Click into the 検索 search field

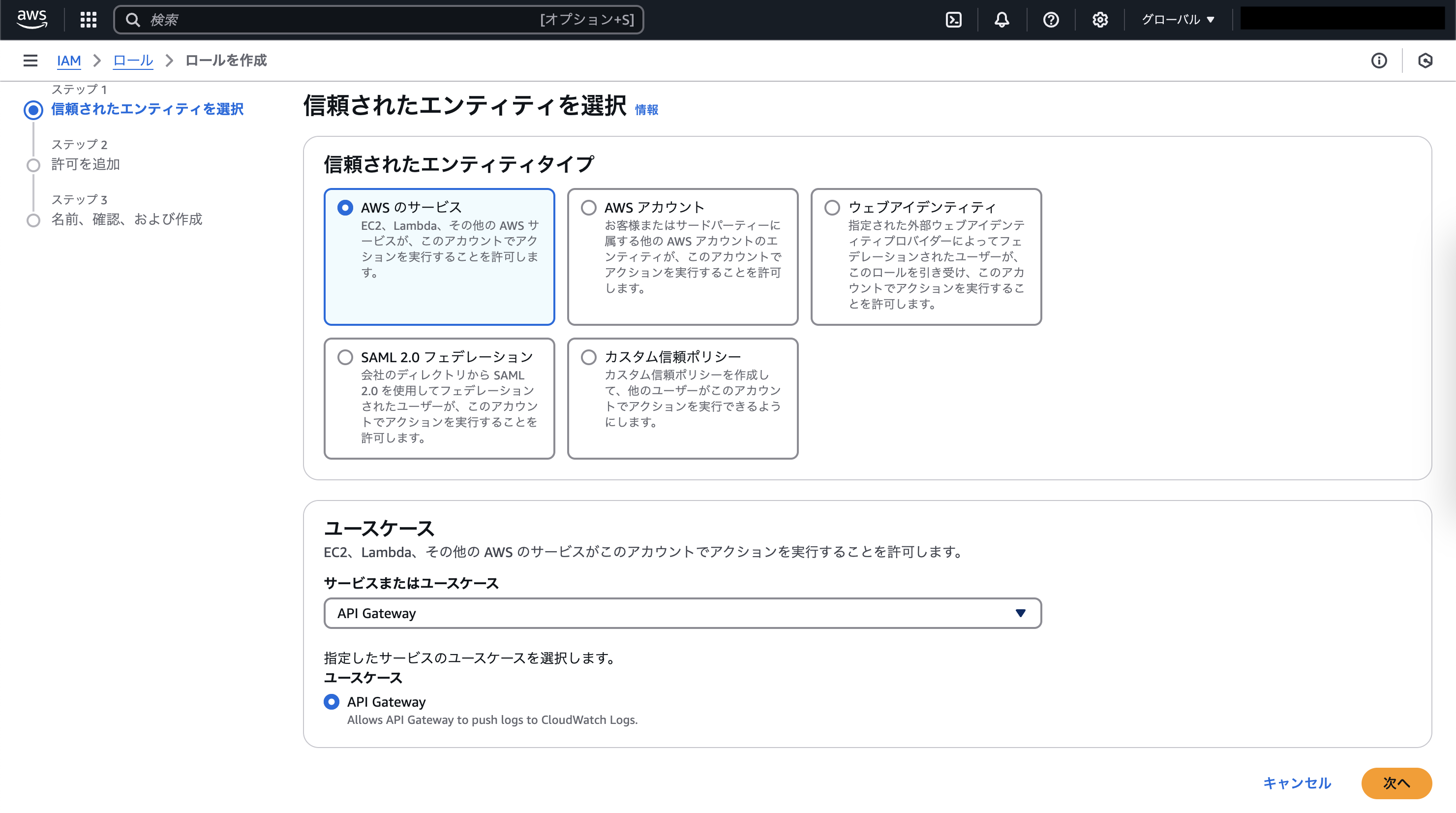(x=378, y=20)
